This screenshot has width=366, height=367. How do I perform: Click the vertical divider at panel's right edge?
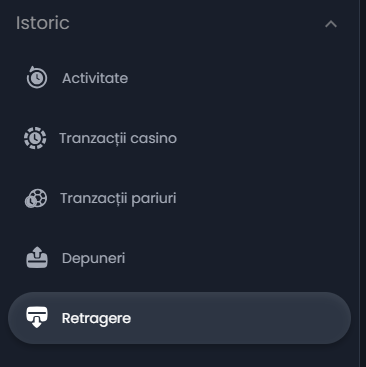360,183
